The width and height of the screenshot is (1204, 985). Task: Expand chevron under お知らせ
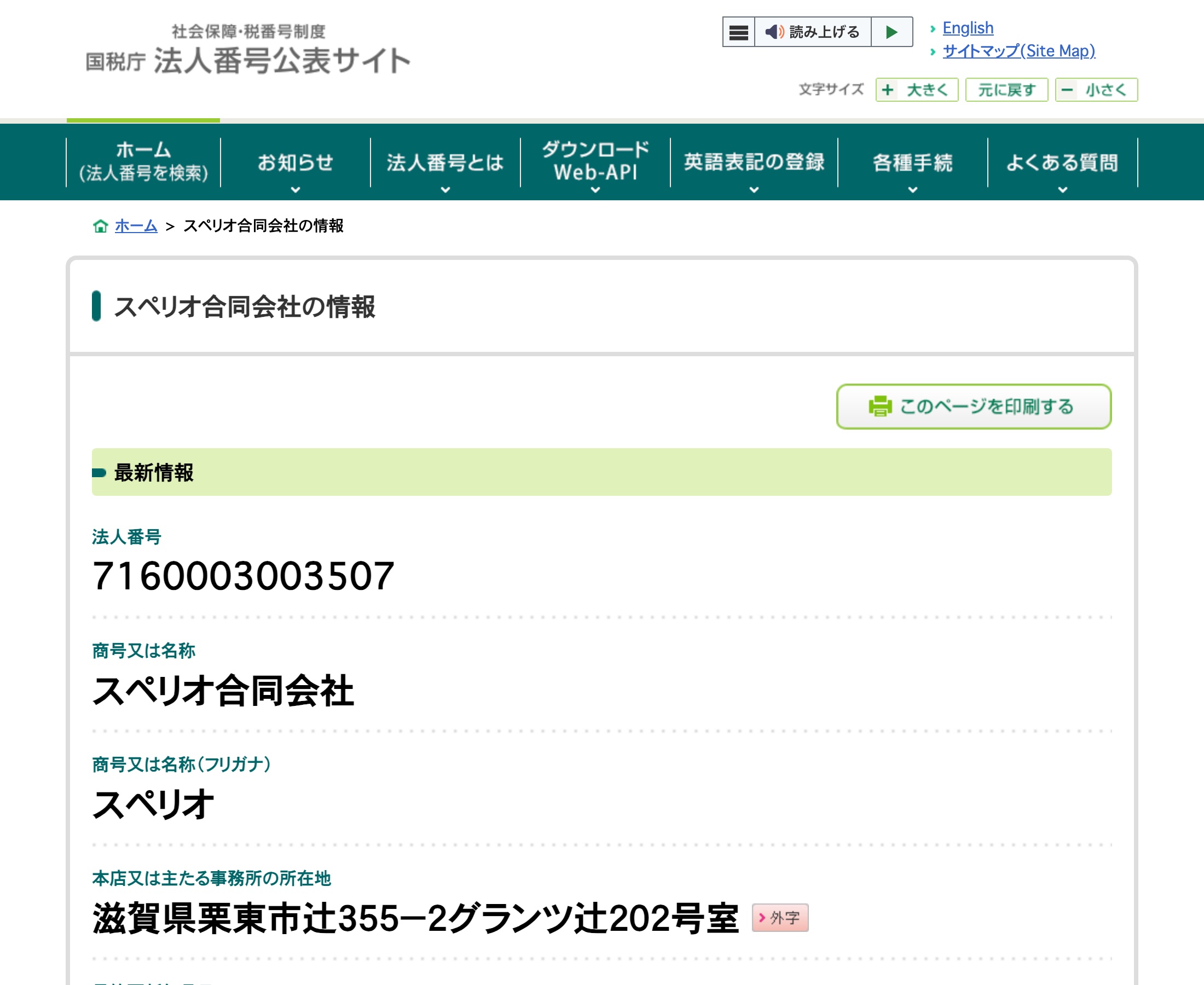click(x=295, y=190)
